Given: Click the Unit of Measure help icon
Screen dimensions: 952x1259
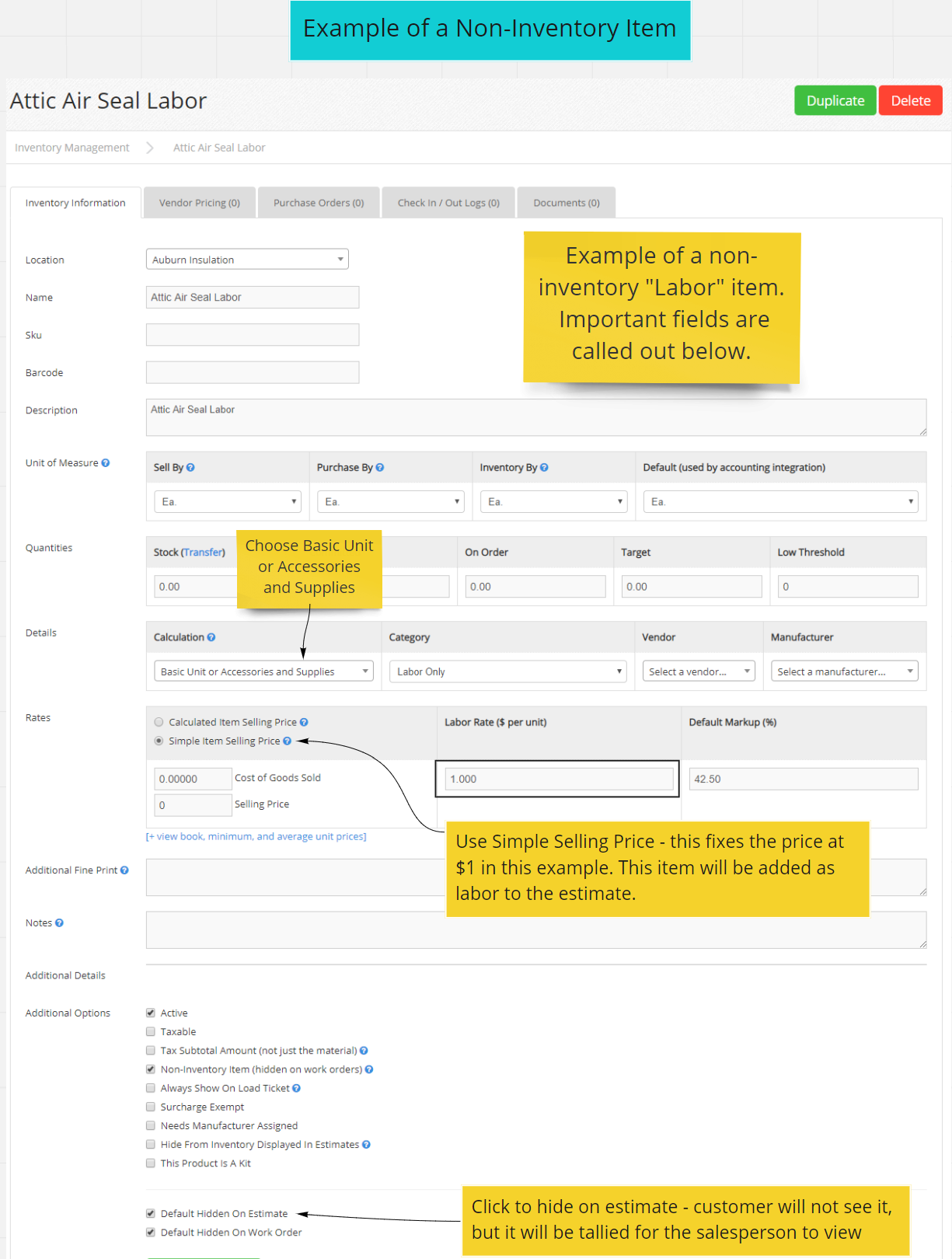Looking at the screenshot, I should 106,463.
